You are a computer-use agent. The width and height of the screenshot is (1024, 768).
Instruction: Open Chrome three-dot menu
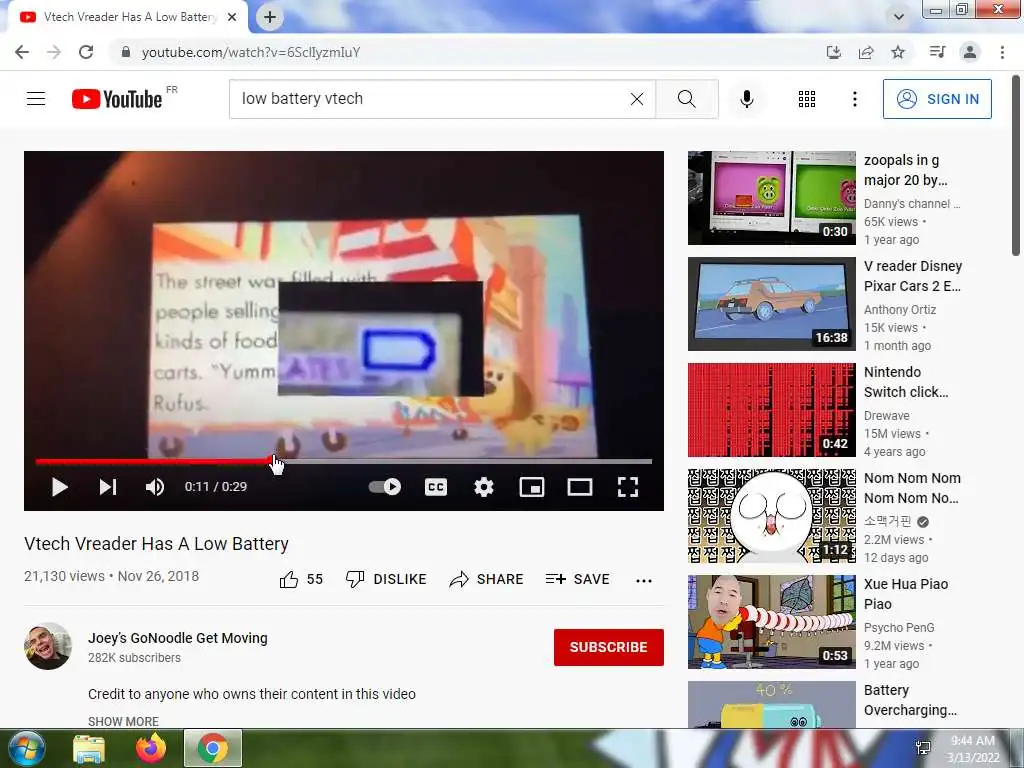[1002, 52]
